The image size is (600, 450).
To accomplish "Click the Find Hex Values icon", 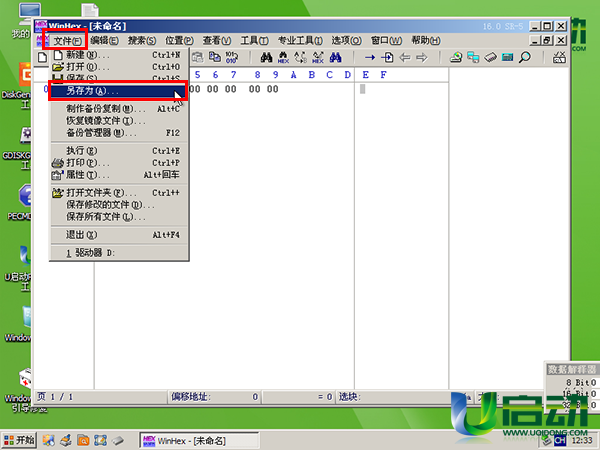I will (283, 58).
